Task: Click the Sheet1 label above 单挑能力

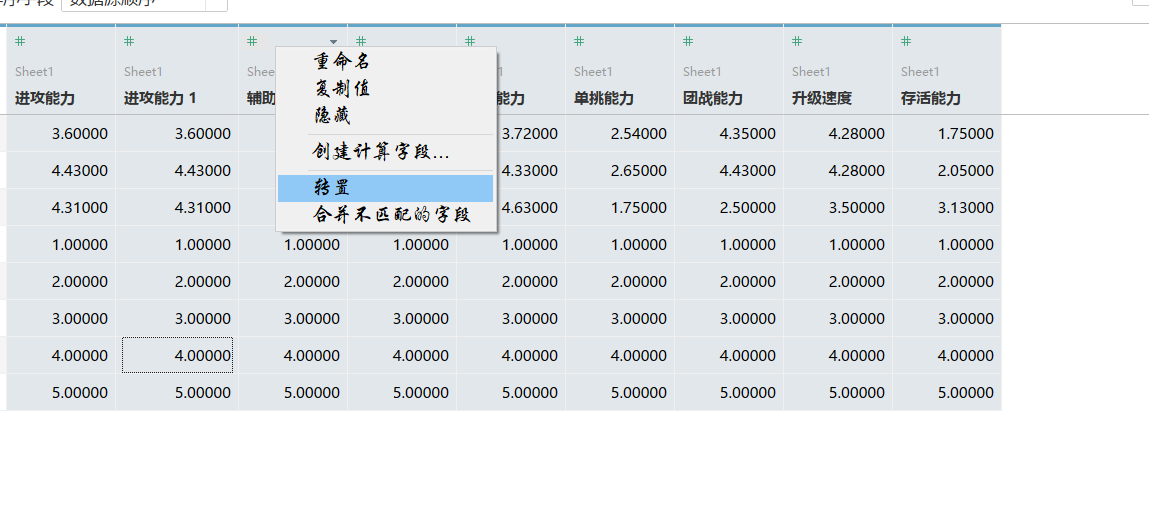Action: 593,72
